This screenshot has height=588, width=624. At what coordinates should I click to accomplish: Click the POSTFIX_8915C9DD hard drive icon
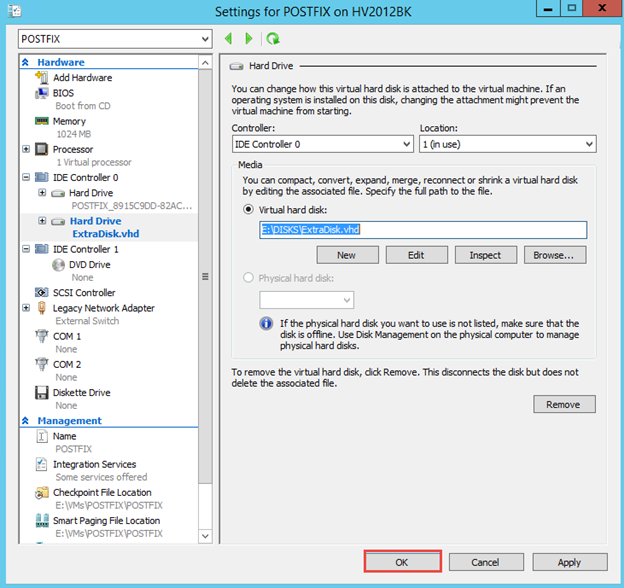(x=58, y=193)
